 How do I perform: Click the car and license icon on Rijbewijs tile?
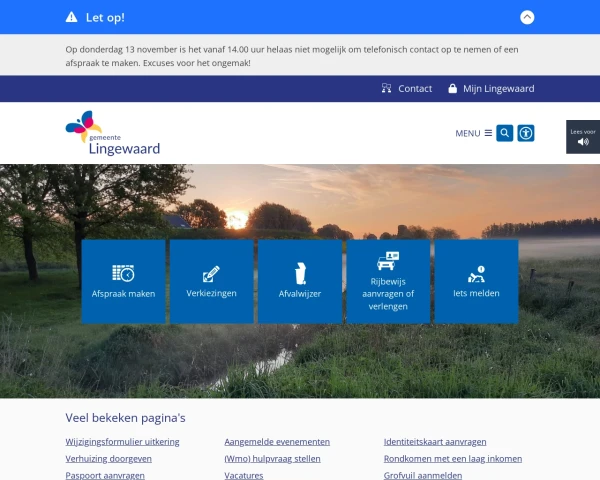[388, 261]
